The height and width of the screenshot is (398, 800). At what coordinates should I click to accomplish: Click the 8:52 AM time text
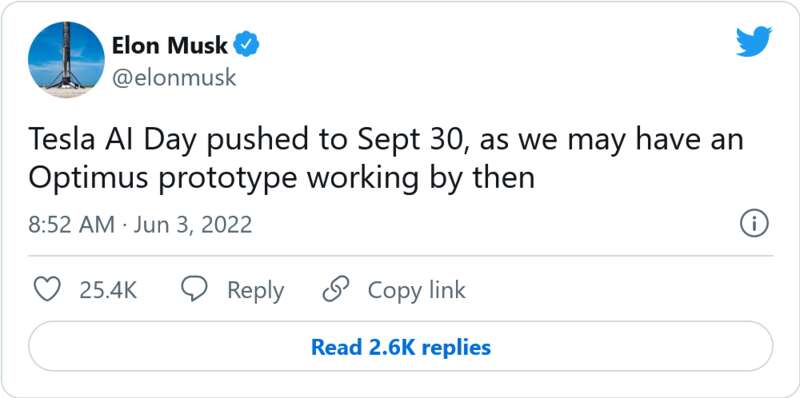tap(71, 225)
